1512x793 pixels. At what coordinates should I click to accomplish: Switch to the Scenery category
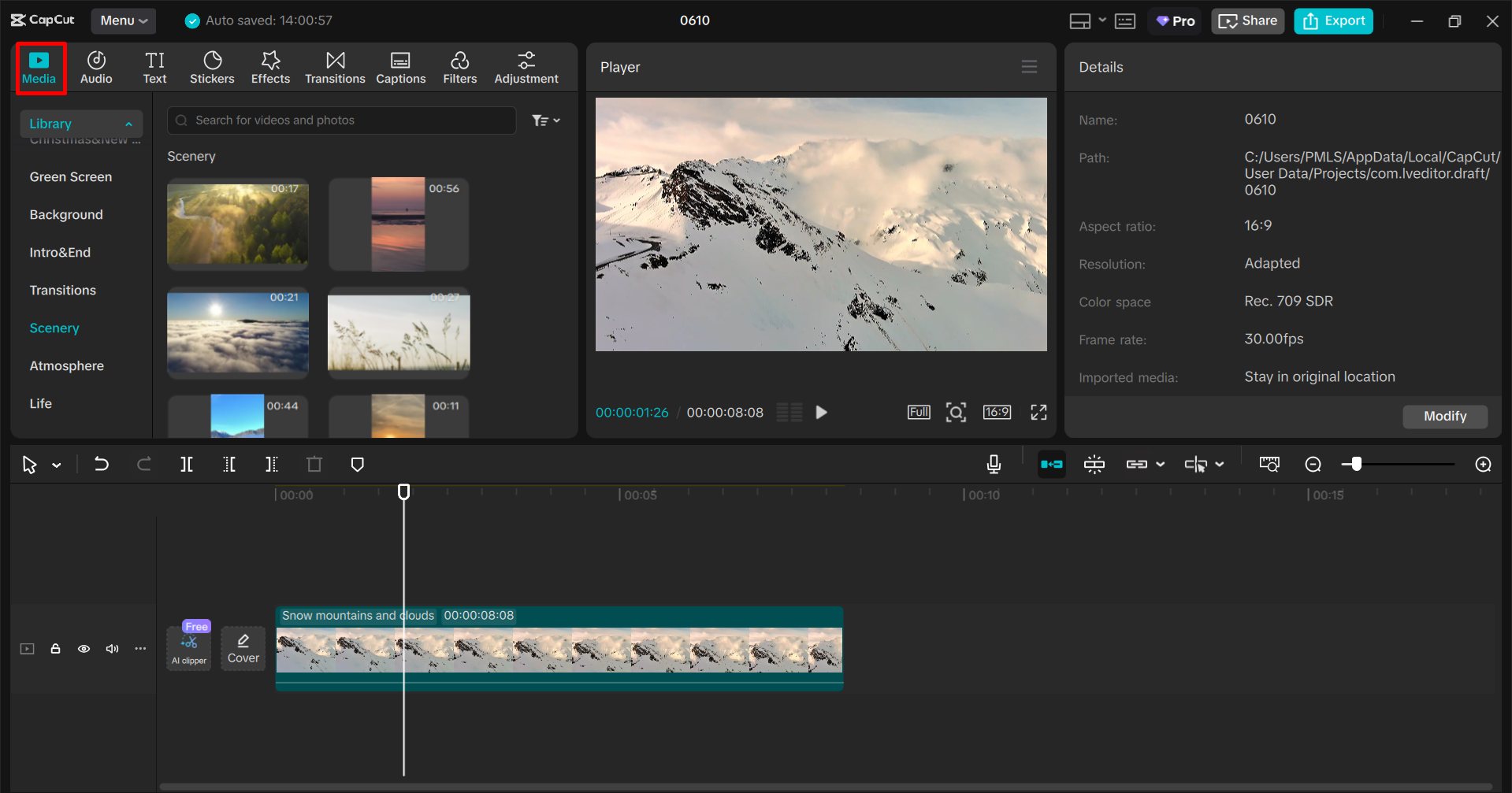point(54,328)
